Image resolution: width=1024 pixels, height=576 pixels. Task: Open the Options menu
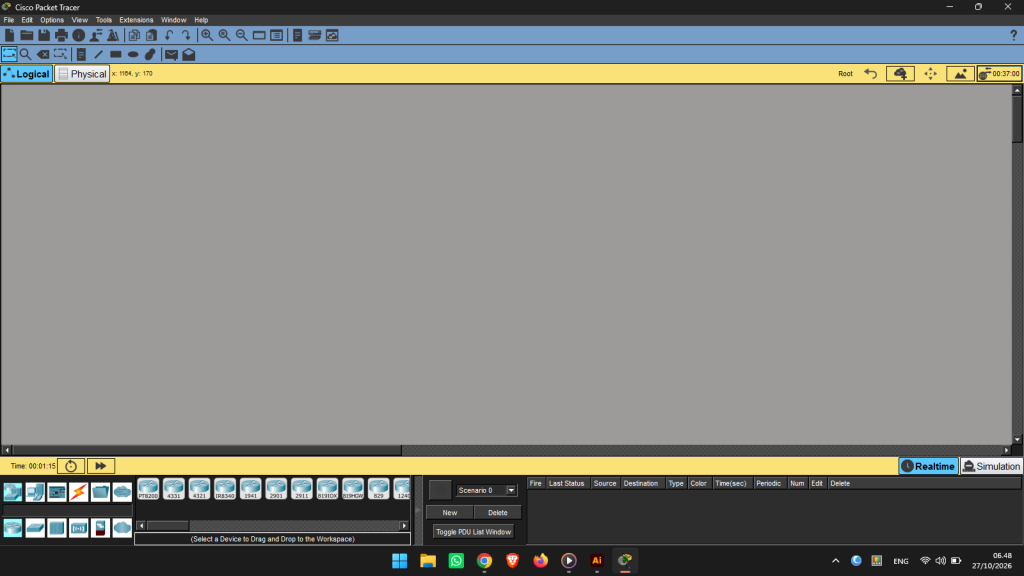[52, 20]
